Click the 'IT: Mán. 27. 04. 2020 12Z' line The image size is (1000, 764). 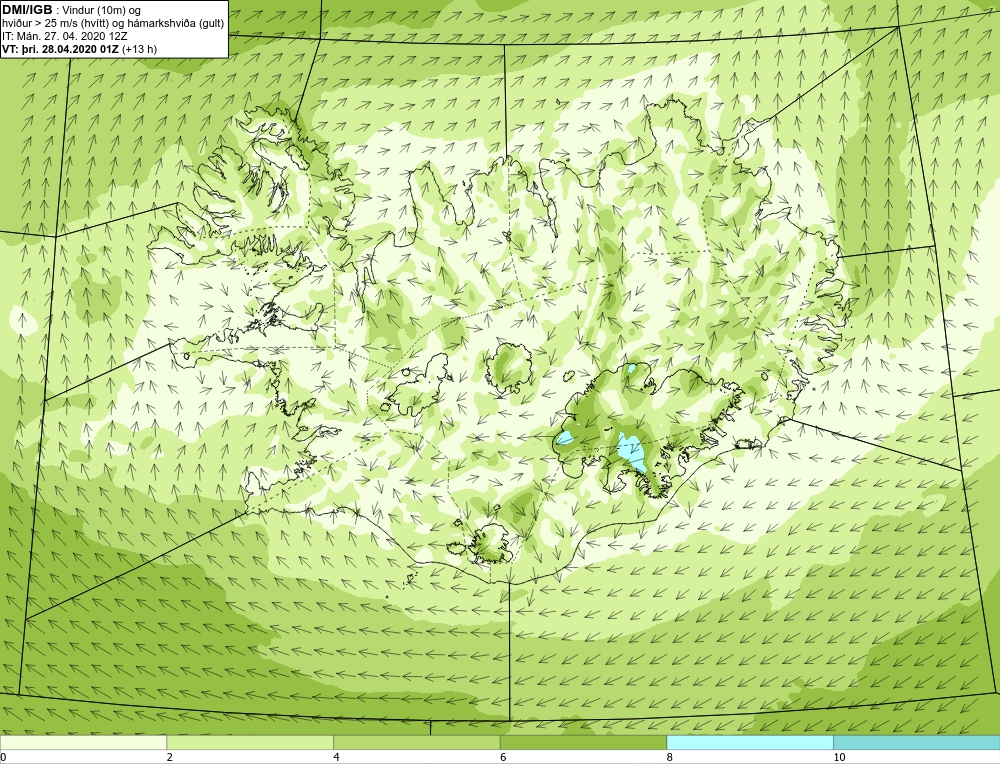[65, 36]
